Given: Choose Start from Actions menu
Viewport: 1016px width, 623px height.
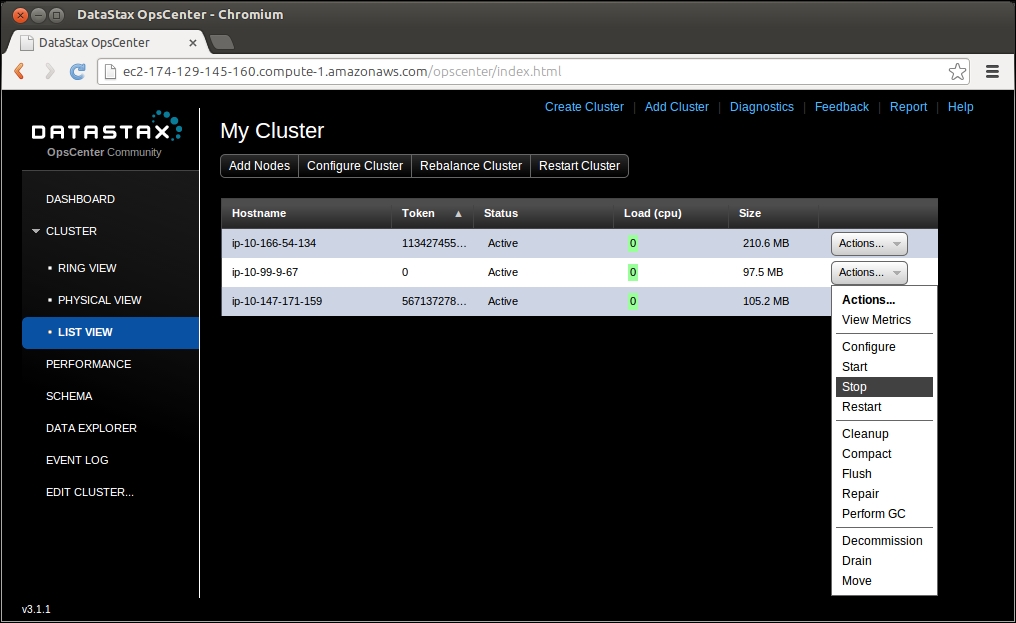Looking at the screenshot, I should pyautogui.click(x=884, y=367).
